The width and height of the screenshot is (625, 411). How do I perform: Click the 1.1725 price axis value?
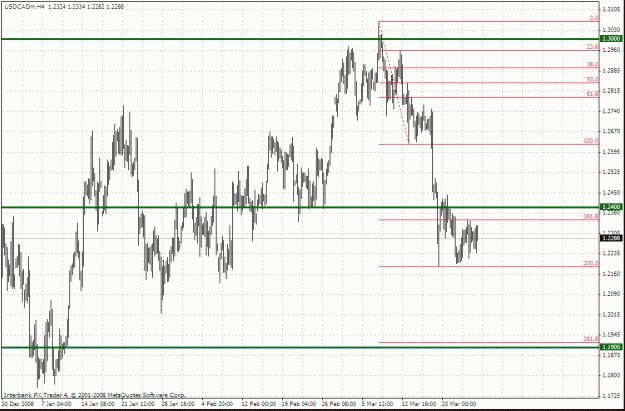coord(611,395)
